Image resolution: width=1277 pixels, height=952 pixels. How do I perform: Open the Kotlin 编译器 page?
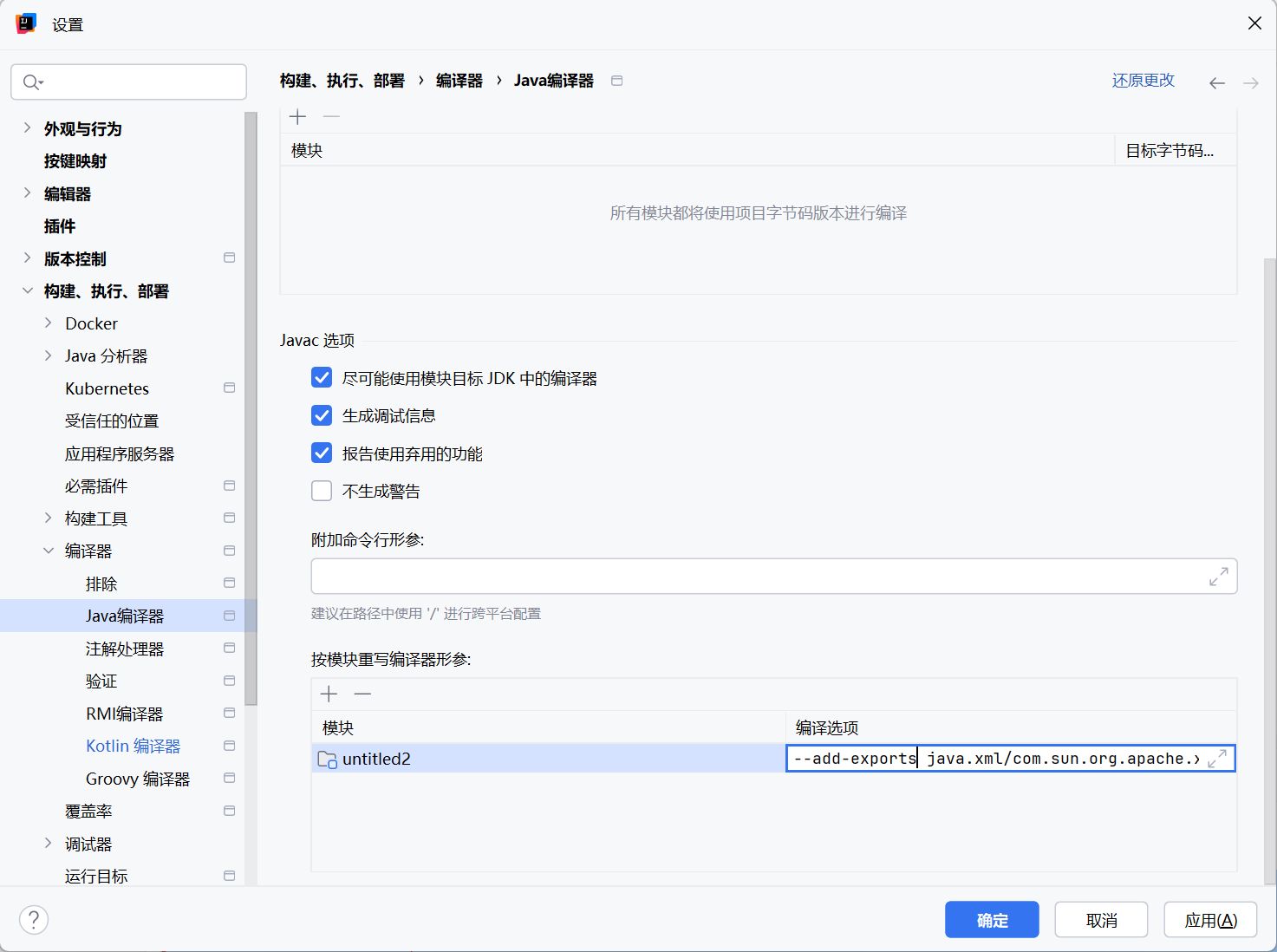pos(134,746)
